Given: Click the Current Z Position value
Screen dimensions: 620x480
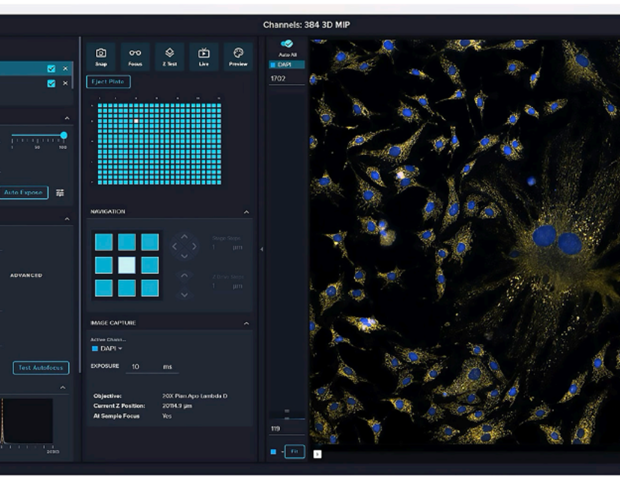Looking at the screenshot, I should [x=177, y=406].
